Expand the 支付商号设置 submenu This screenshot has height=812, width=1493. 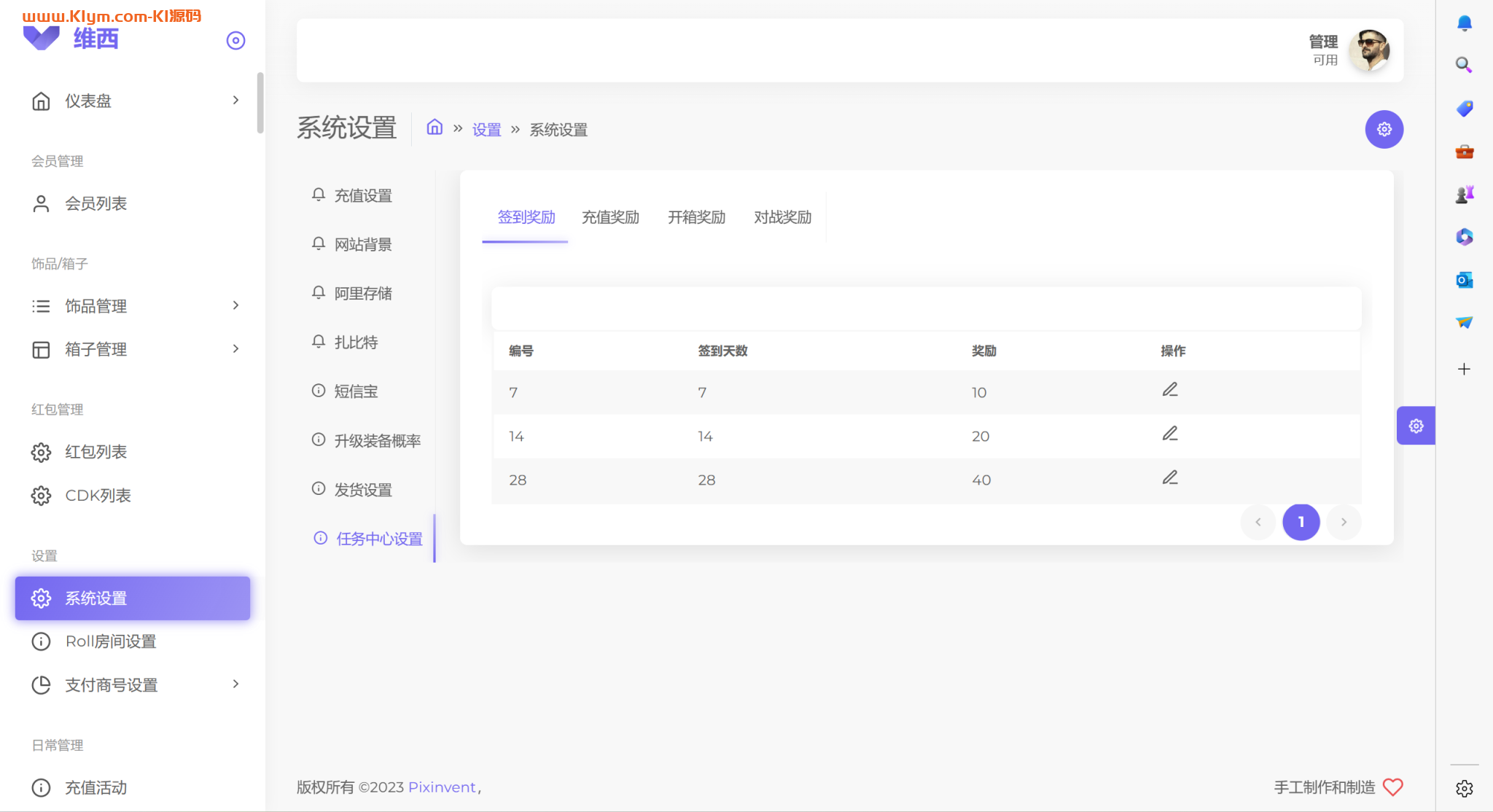235,684
